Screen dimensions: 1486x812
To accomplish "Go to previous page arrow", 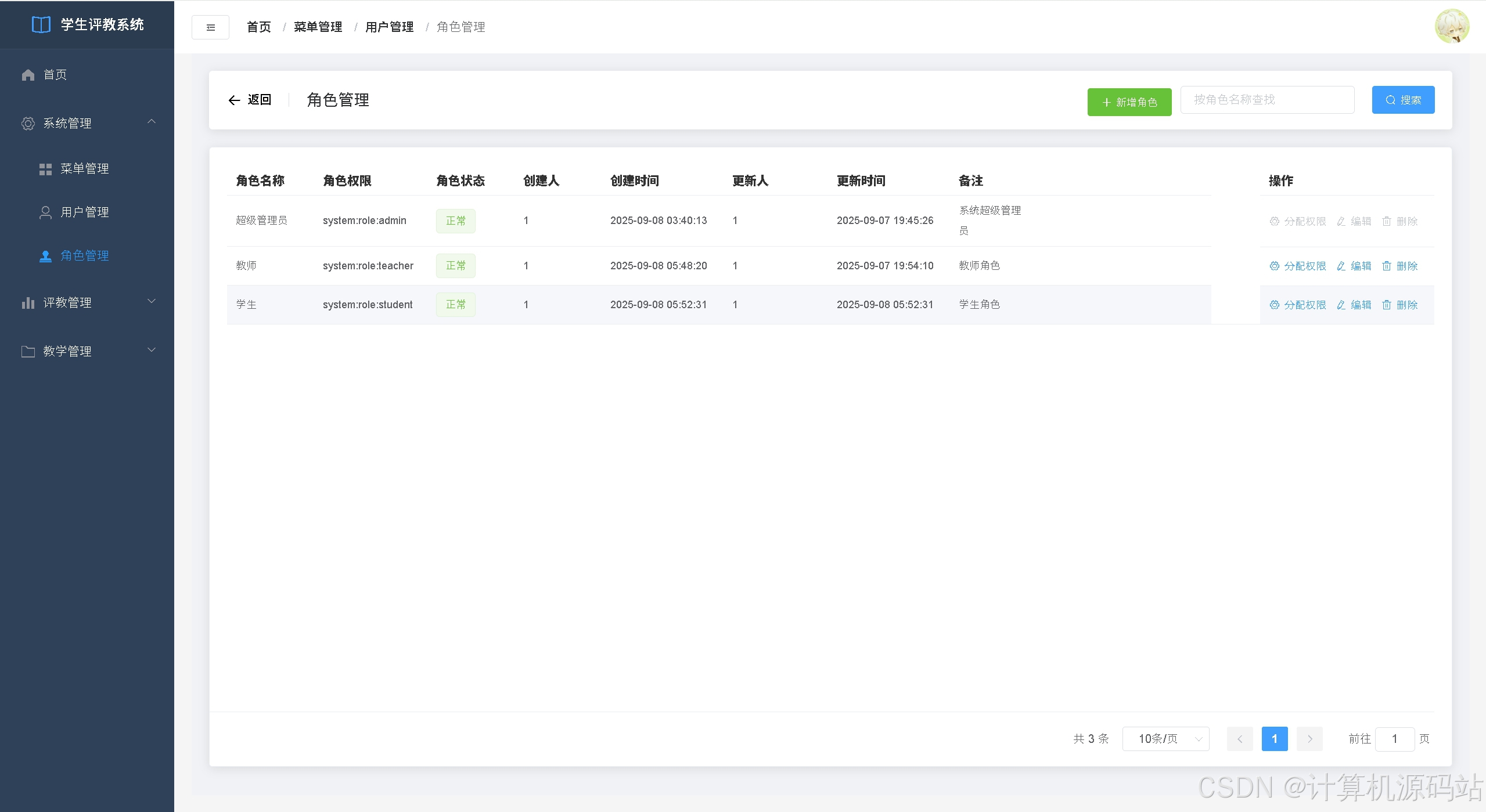I will [1240, 739].
